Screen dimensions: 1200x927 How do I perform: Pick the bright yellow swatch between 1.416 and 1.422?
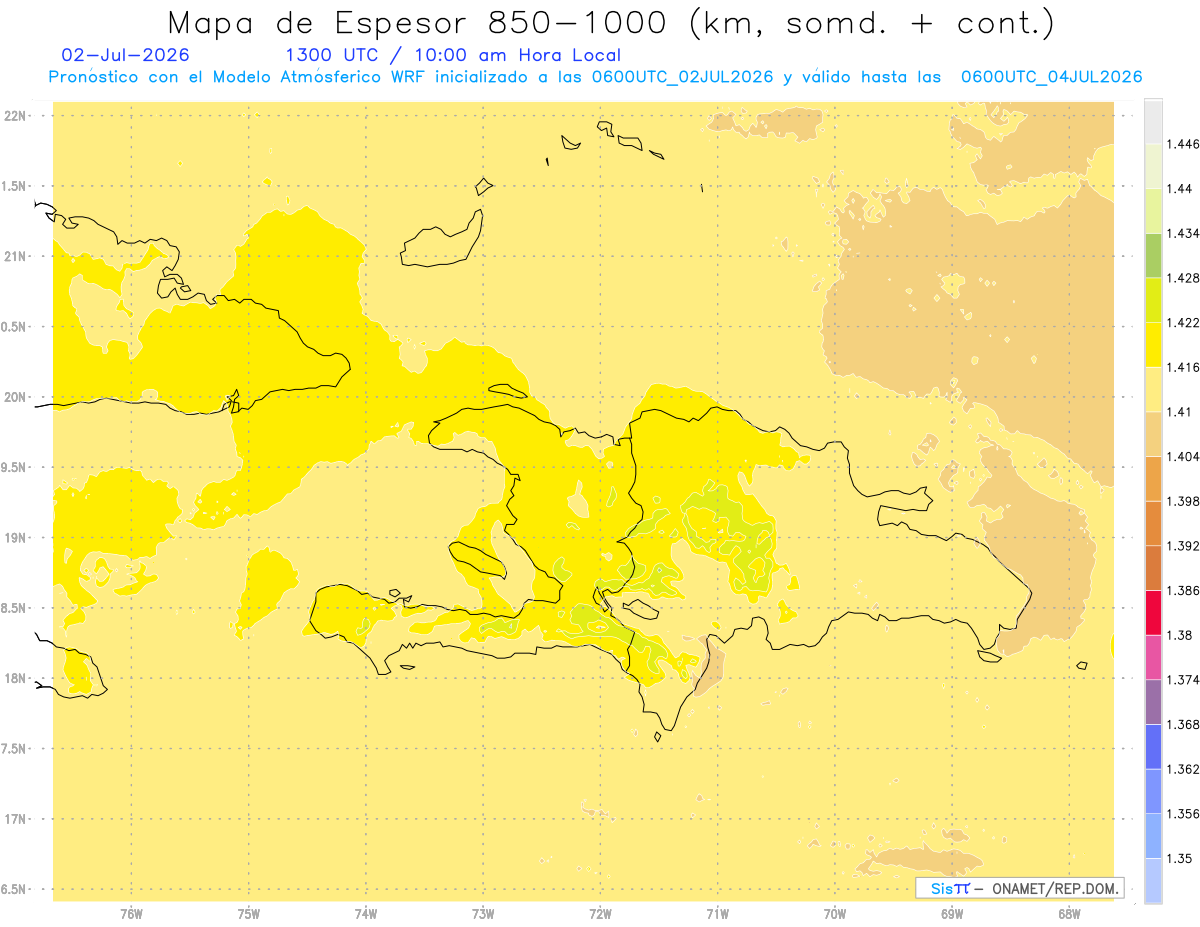click(x=1153, y=345)
